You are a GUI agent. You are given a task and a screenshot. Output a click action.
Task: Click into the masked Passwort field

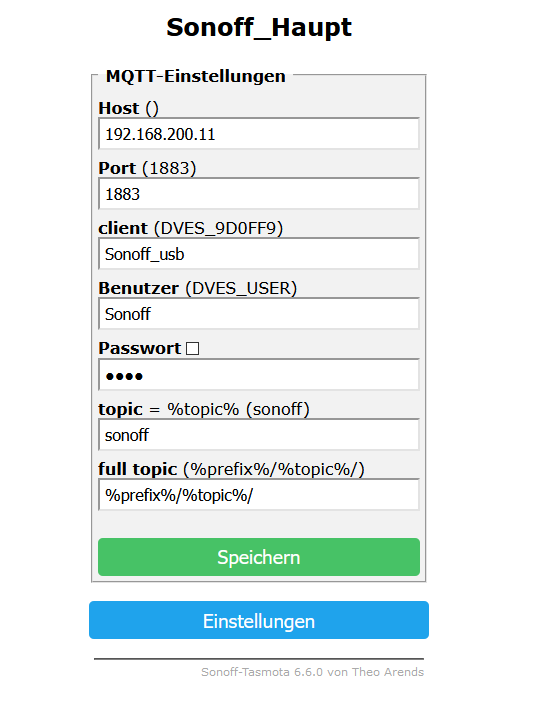[259, 375]
